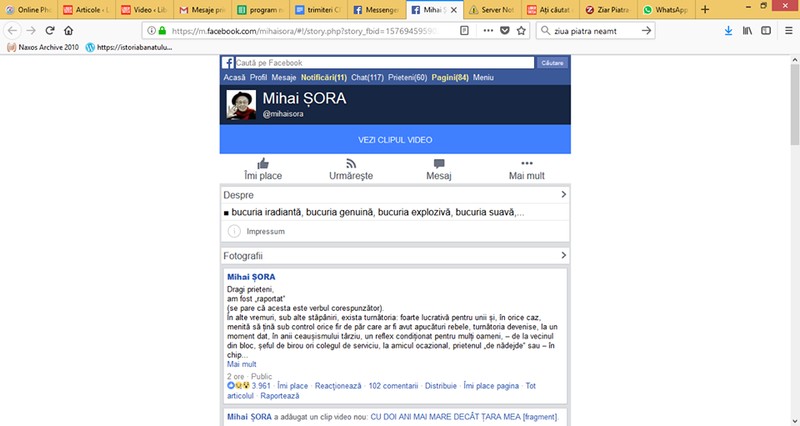Submit search with the arrow in search box
This screenshot has width=800, height=426.
click(646, 31)
